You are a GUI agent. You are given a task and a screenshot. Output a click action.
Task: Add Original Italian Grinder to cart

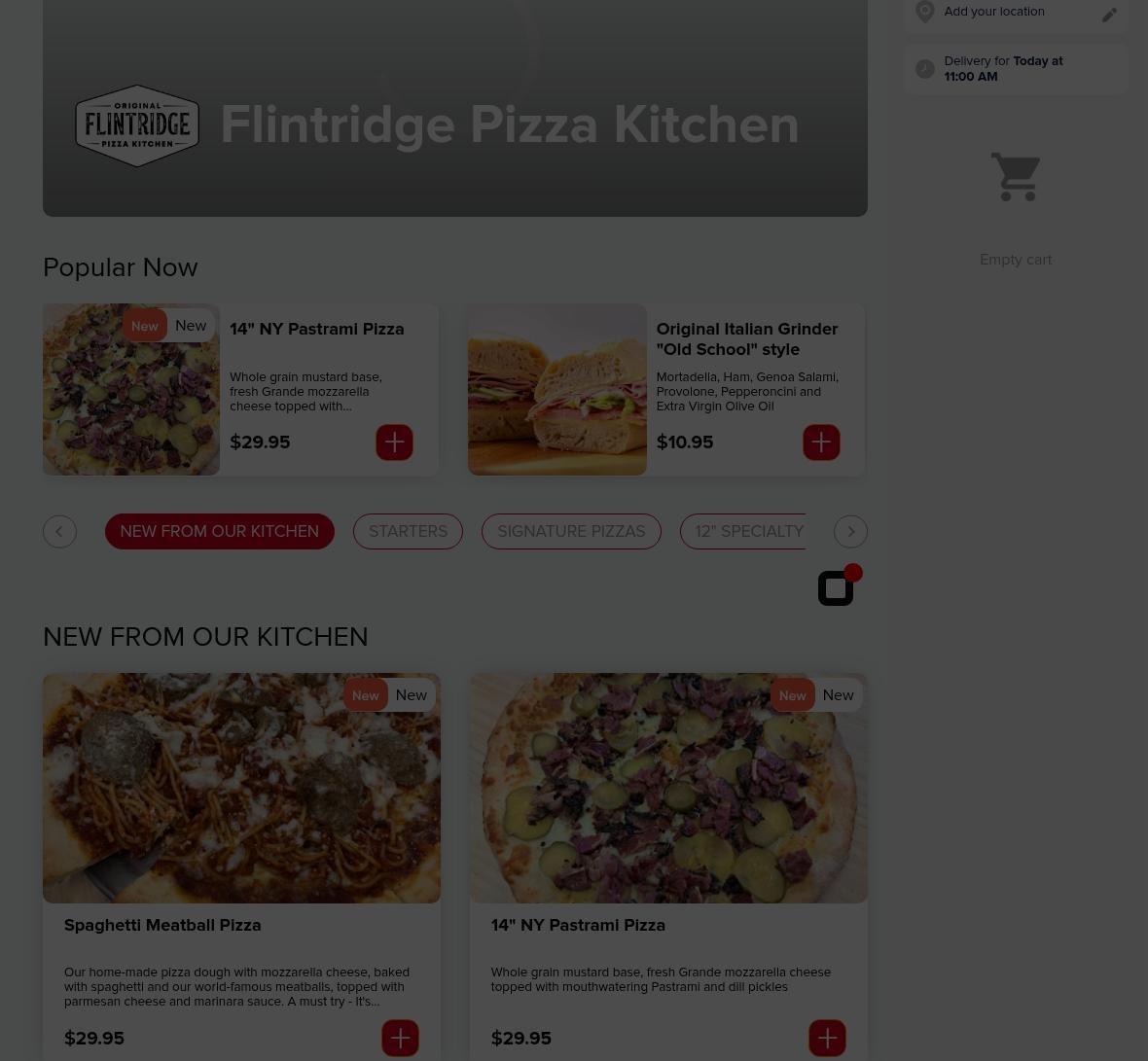pyautogui.click(x=821, y=442)
